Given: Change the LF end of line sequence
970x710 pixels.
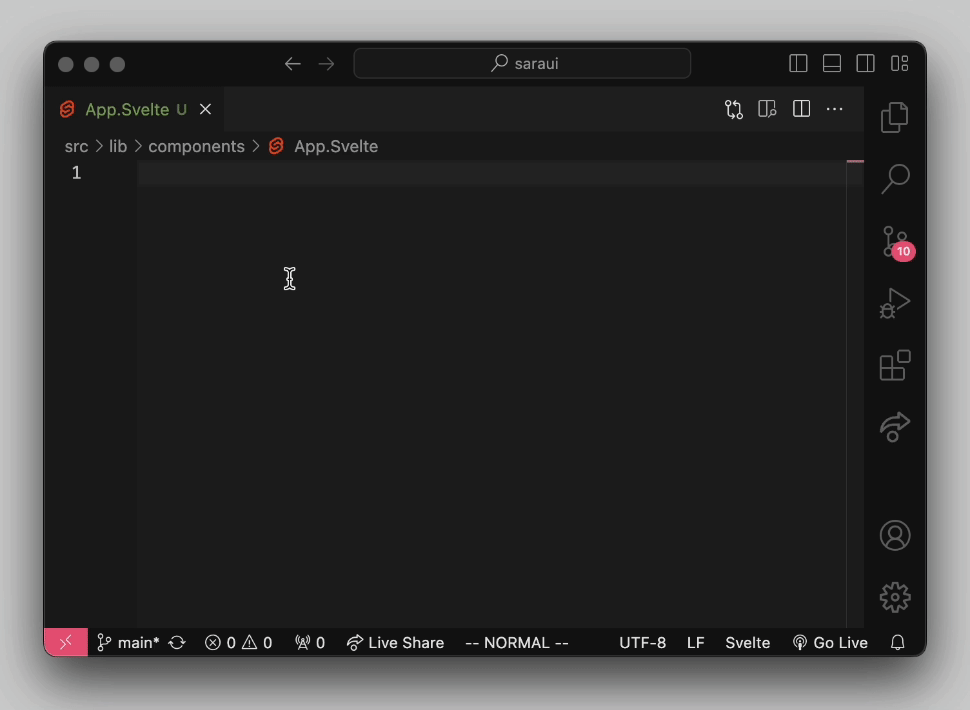Looking at the screenshot, I should click(x=695, y=643).
